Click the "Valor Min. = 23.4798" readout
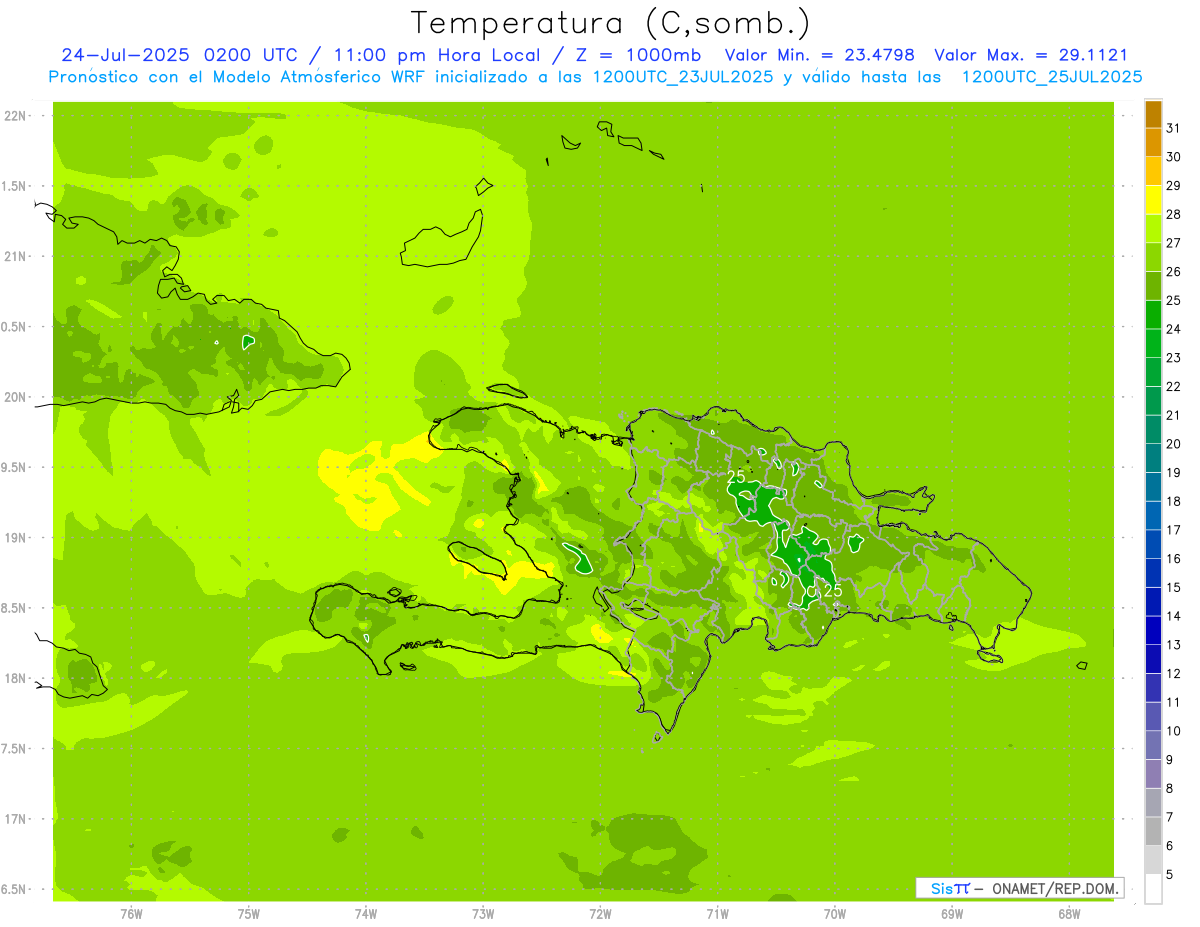1200x927 pixels. coord(819,55)
